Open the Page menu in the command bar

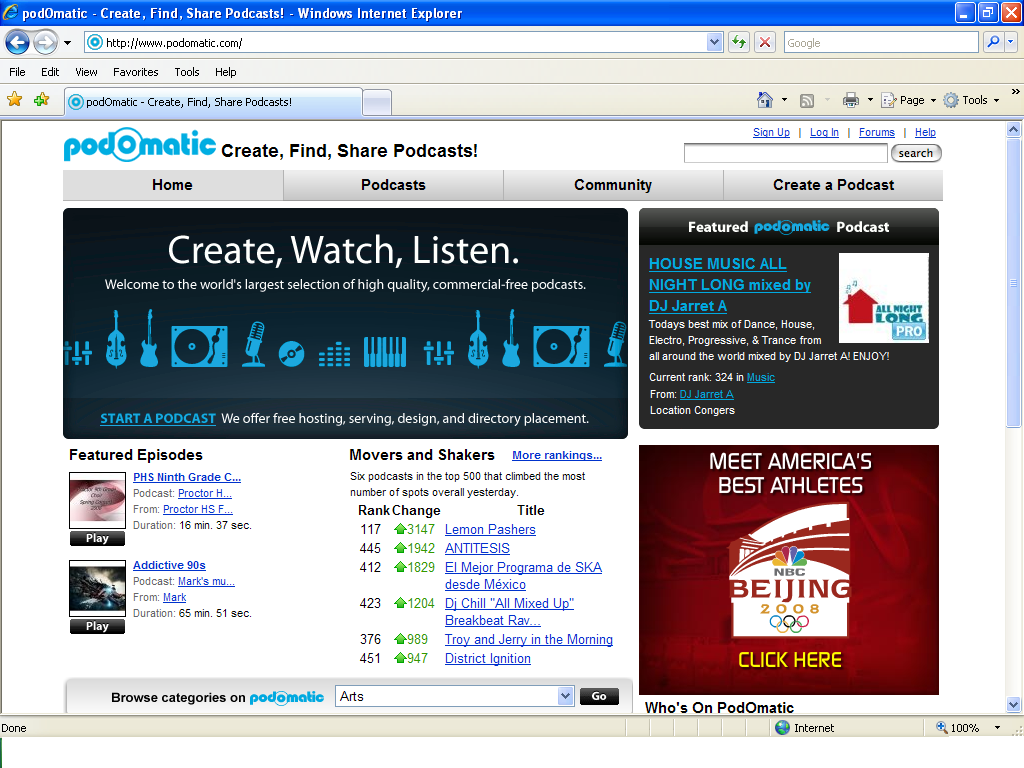point(909,100)
